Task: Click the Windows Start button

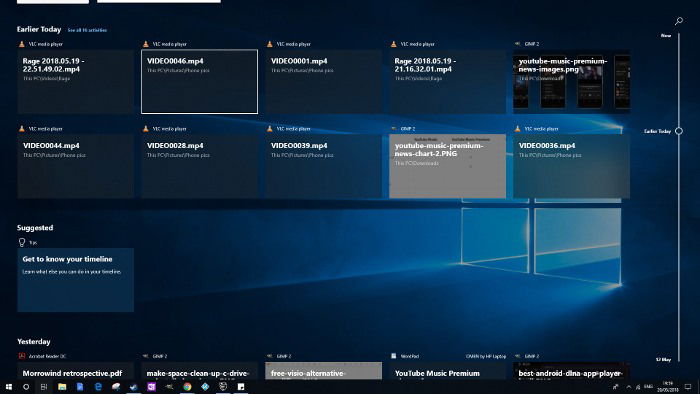Action: (8, 387)
